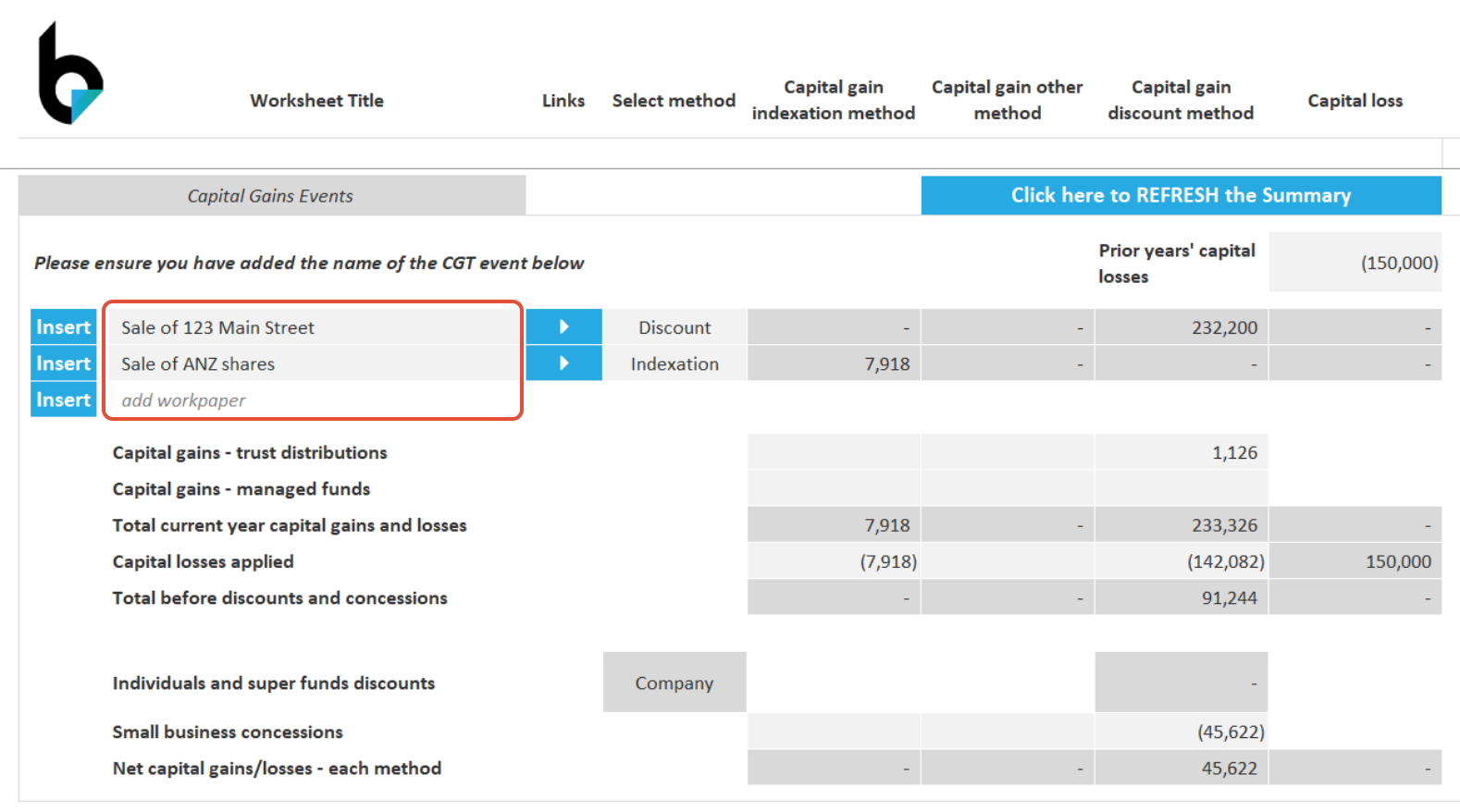Screen dimensions: 1460x812
Task: Click Insert beside Sale of 123 Main Street
Action: click(x=63, y=326)
